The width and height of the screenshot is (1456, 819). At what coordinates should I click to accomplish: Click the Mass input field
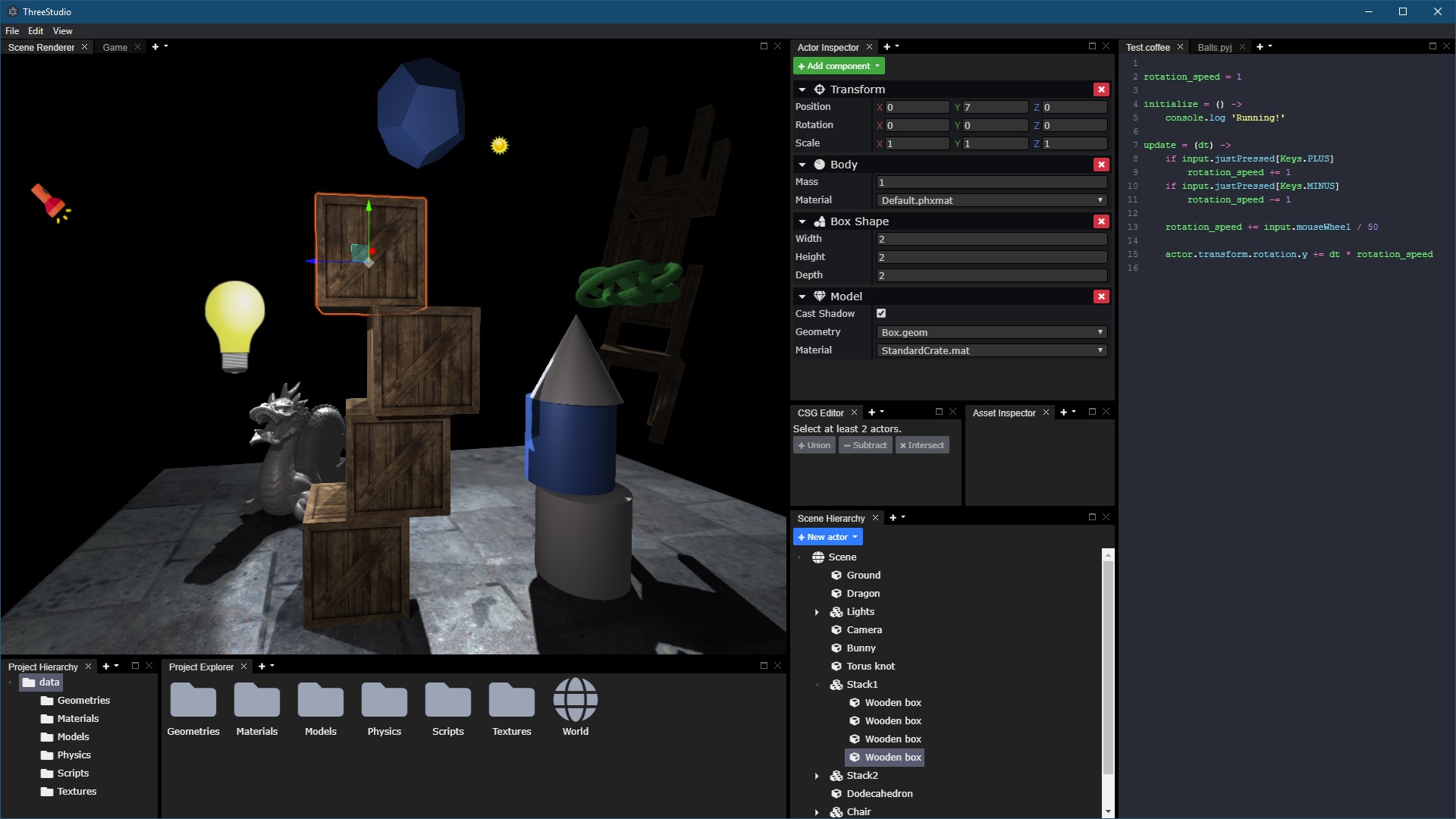(991, 182)
